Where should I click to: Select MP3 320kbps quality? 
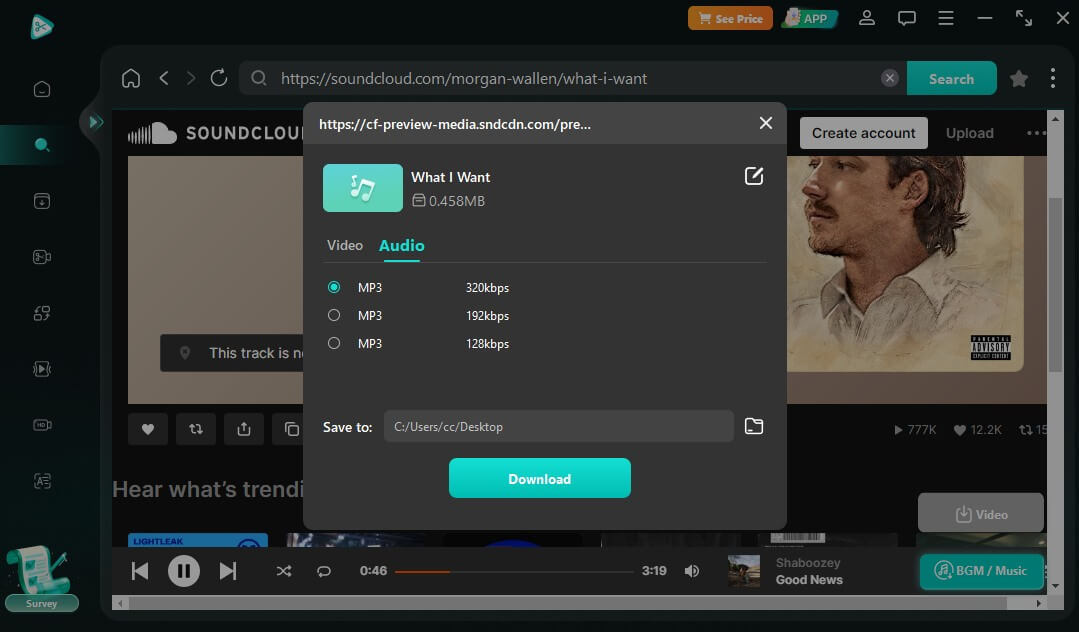[334, 287]
